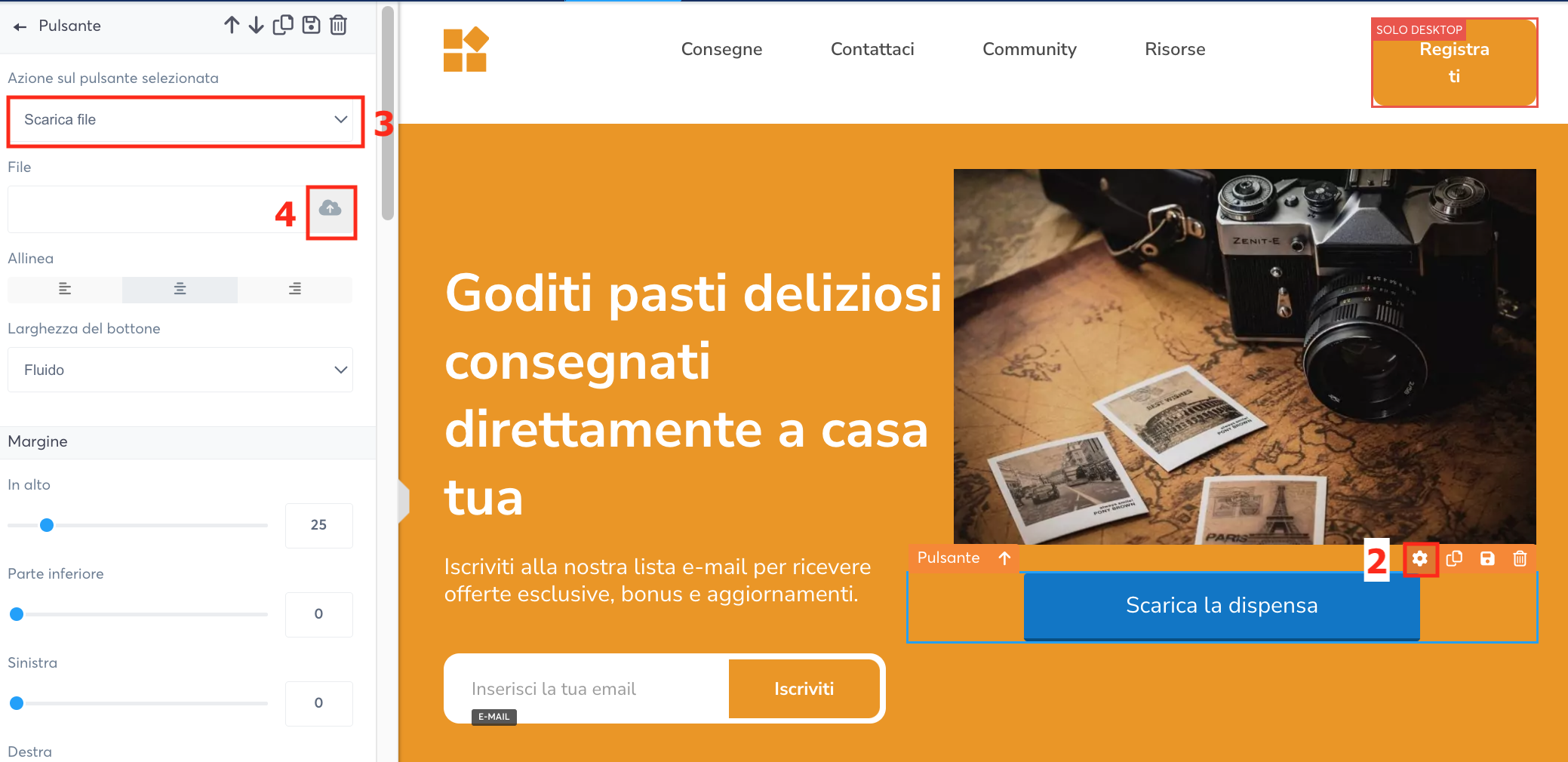Open the Community menu item

click(1029, 50)
